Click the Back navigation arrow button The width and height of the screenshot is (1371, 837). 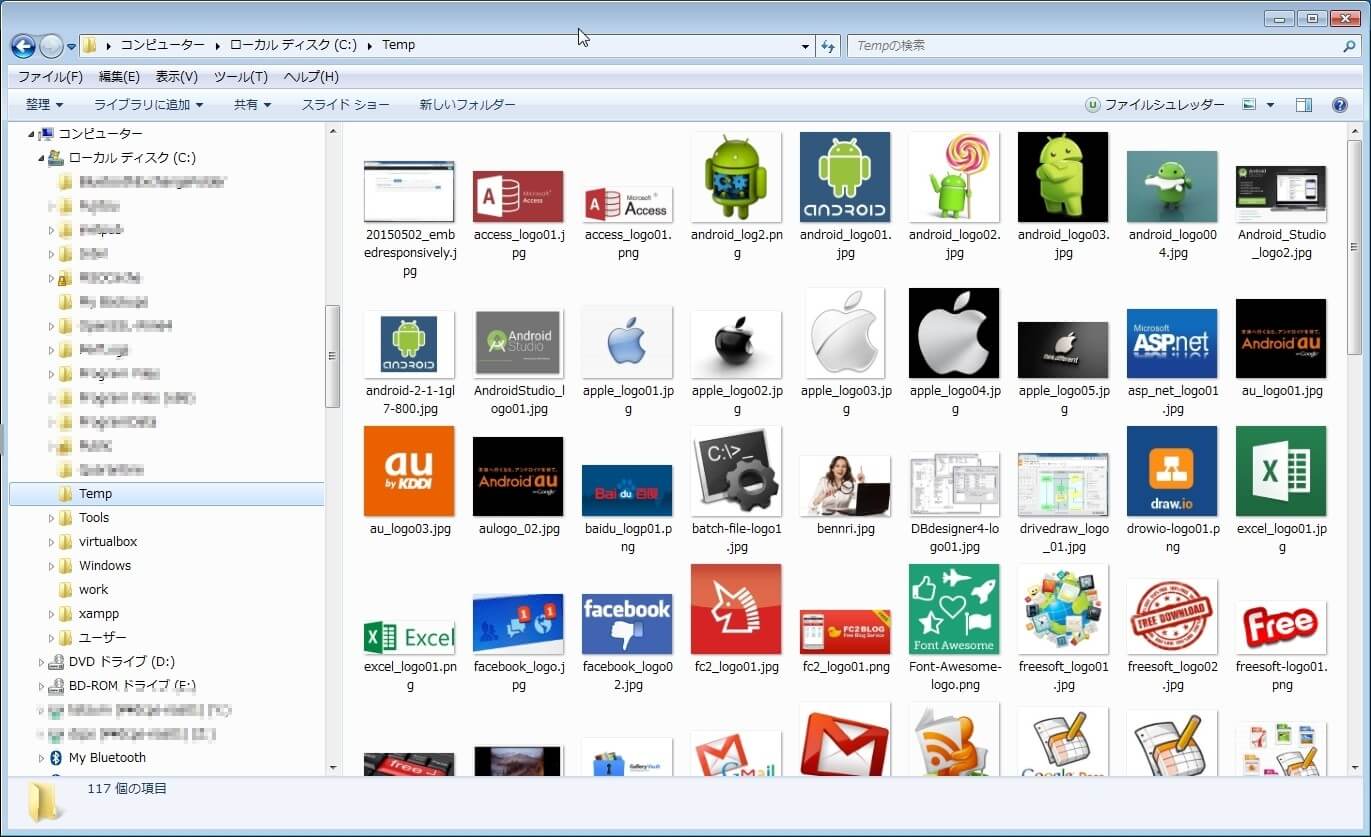pos(23,46)
